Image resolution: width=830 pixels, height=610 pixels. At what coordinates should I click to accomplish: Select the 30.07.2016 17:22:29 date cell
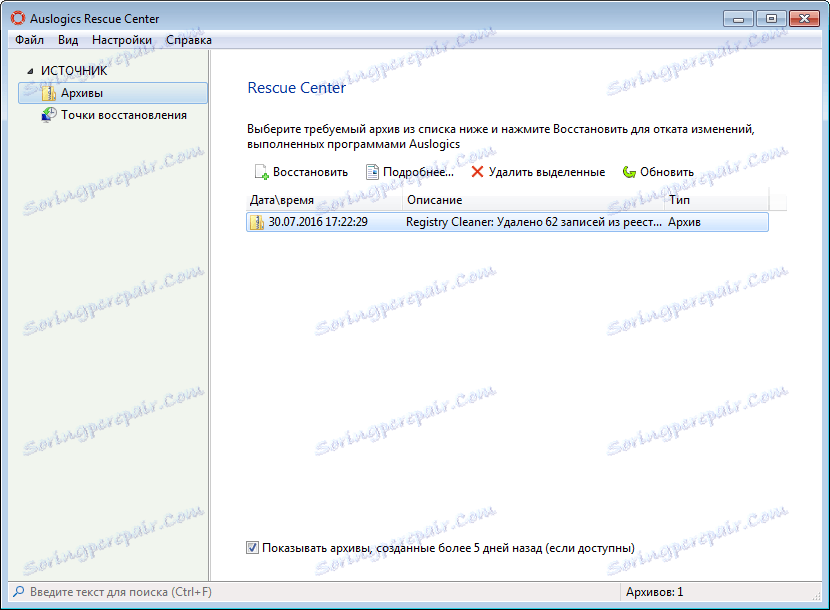pos(318,222)
